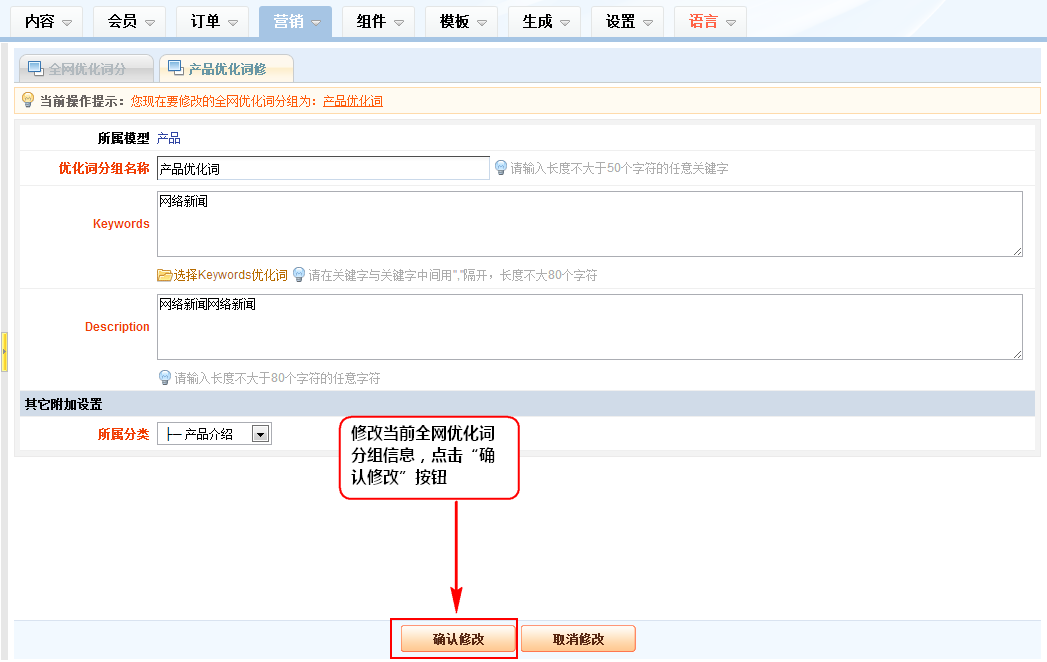The height and width of the screenshot is (662, 1047).
Task: Click the hint bulb under the Description box
Action: pyautogui.click(x=166, y=378)
